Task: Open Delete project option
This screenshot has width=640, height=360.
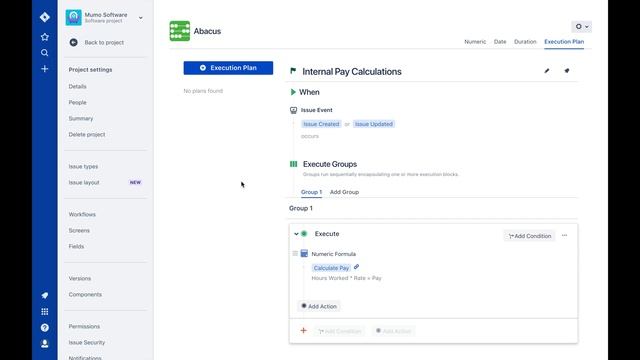Action: coord(87,134)
